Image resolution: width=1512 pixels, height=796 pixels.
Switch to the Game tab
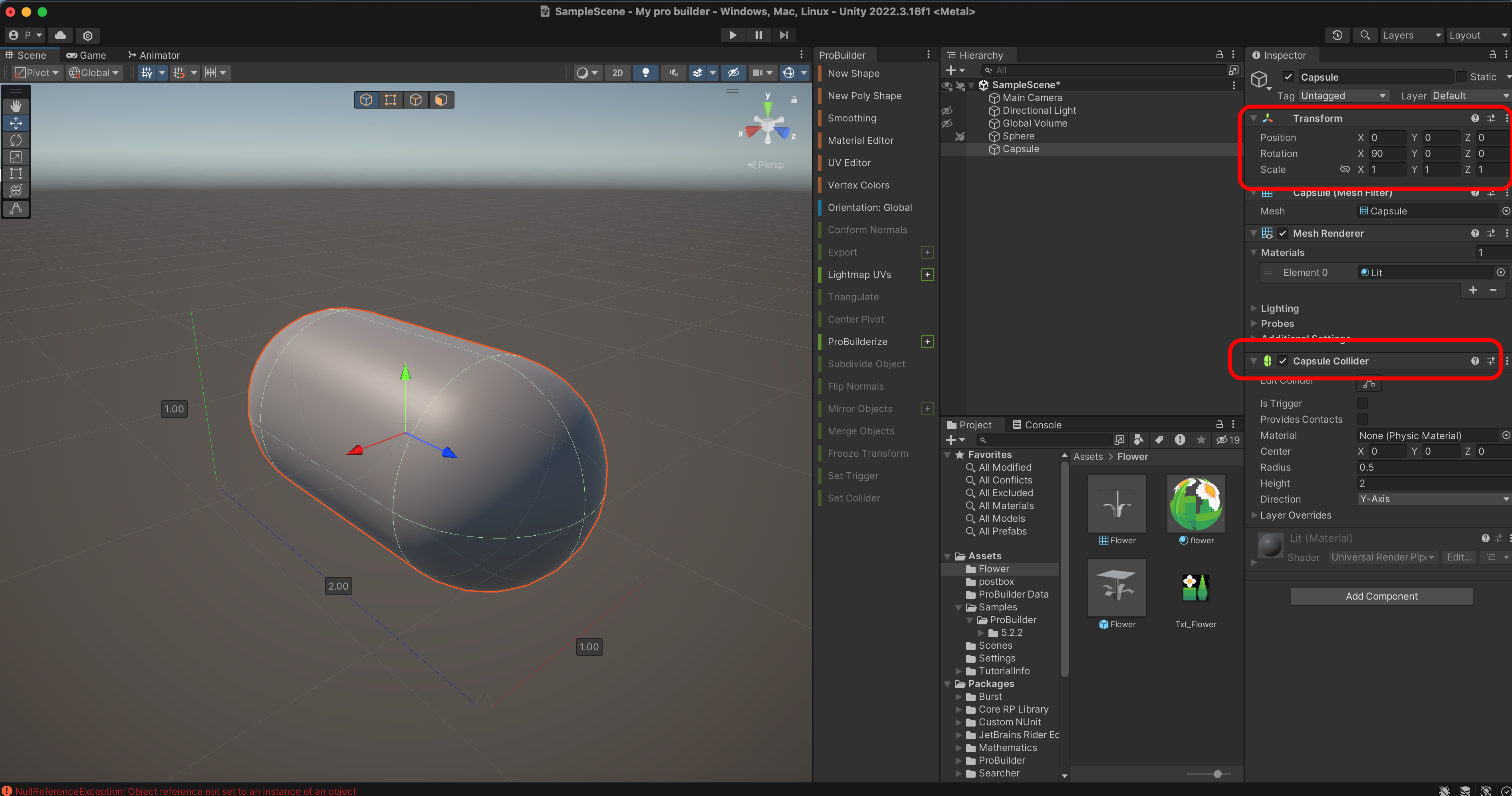86,55
